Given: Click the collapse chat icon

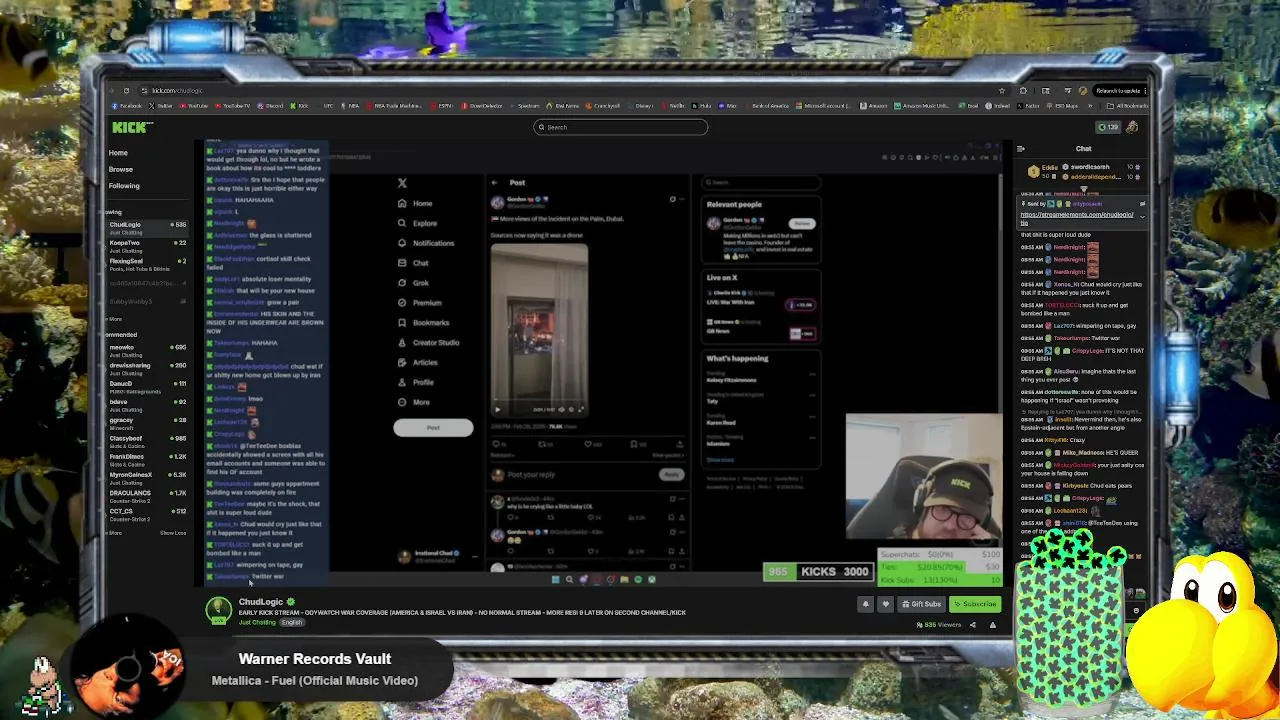Looking at the screenshot, I should (1020, 149).
